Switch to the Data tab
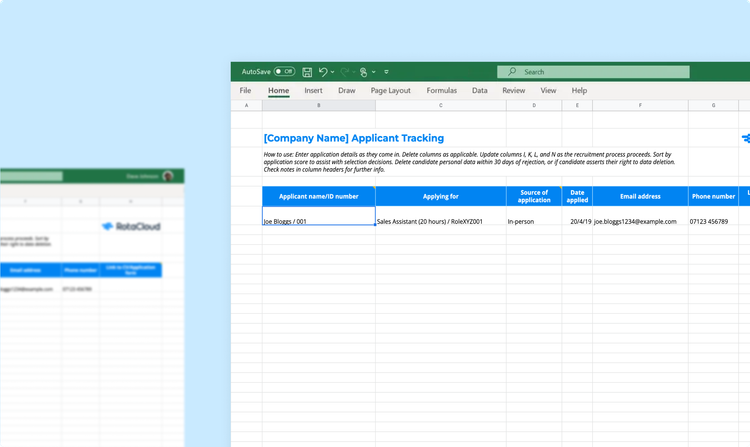 click(480, 90)
